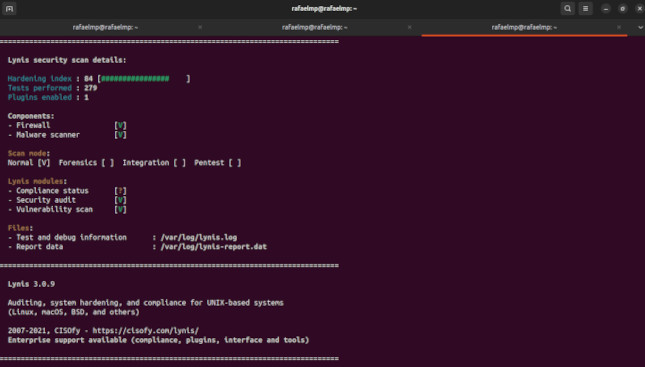Click the Compliance status [?] marker
This screenshot has width=645, height=367.
pyautogui.click(x=120, y=191)
